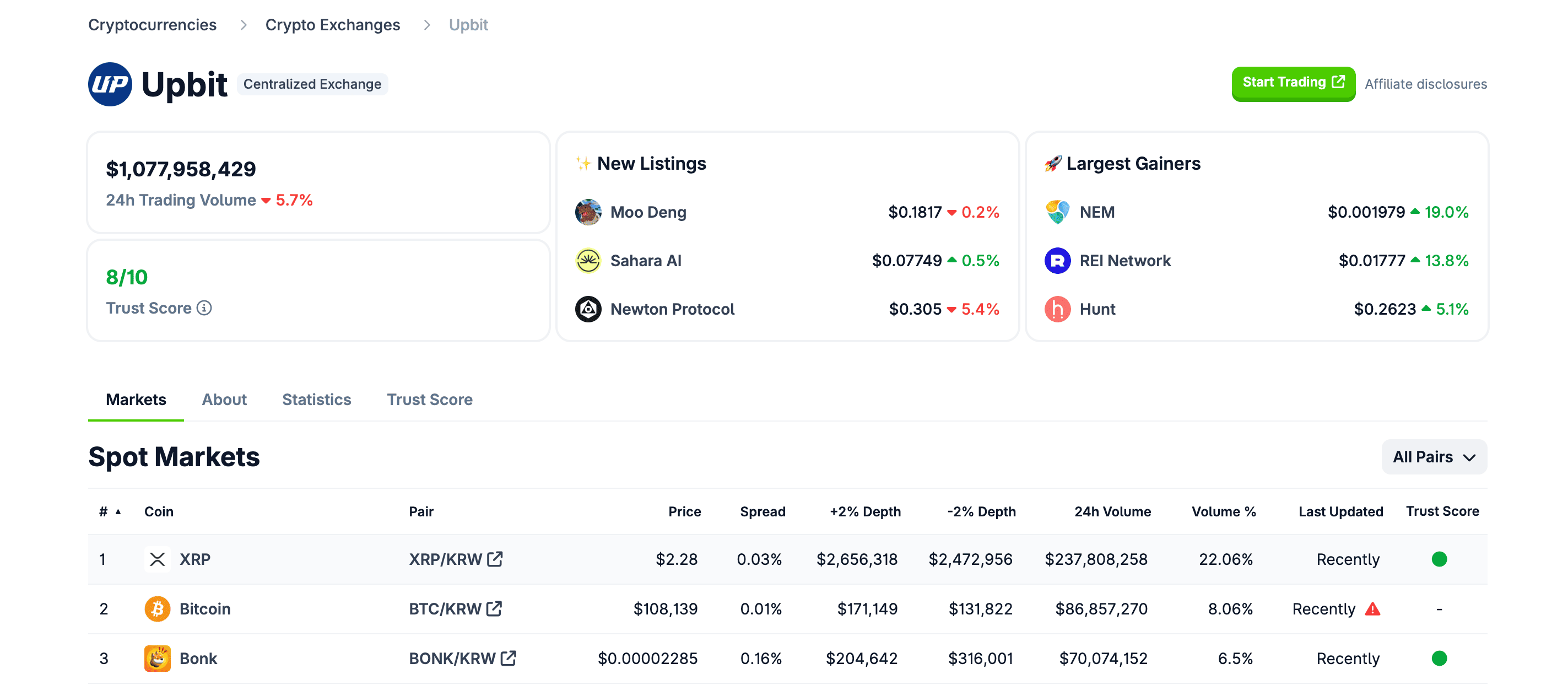Viewport: 1568px width, 685px height.
Task: Click the $108,139 Bitcoin price cell
Action: [666, 609]
